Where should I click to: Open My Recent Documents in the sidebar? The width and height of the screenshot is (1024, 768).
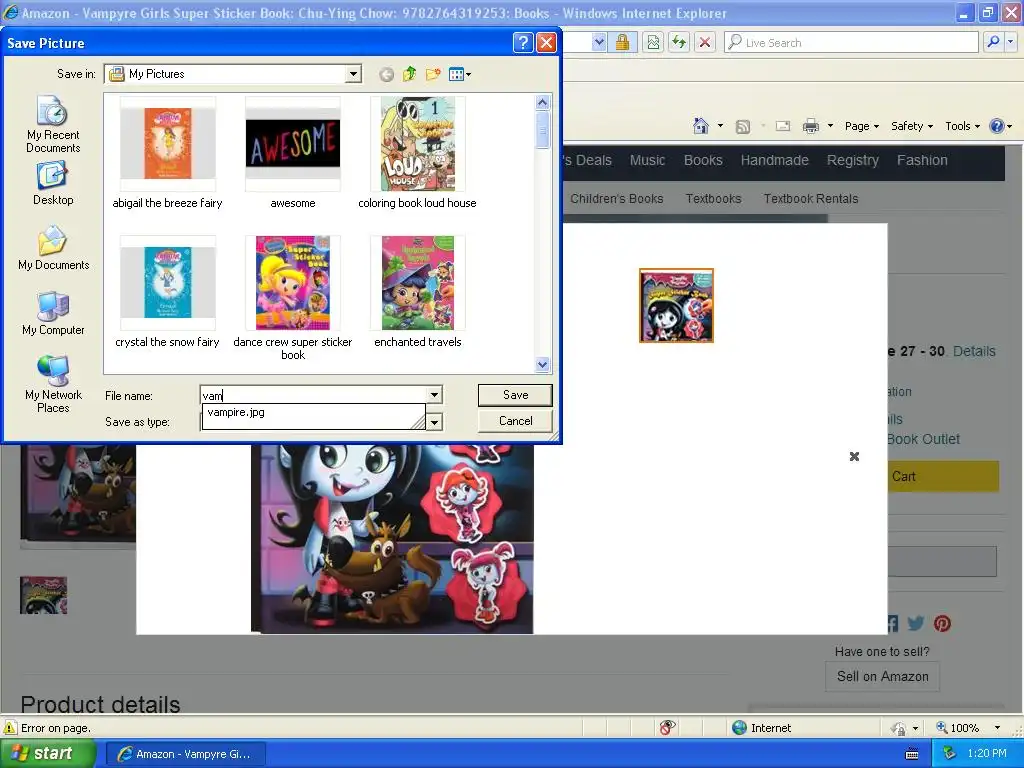pyautogui.click(x=53, y=124)
